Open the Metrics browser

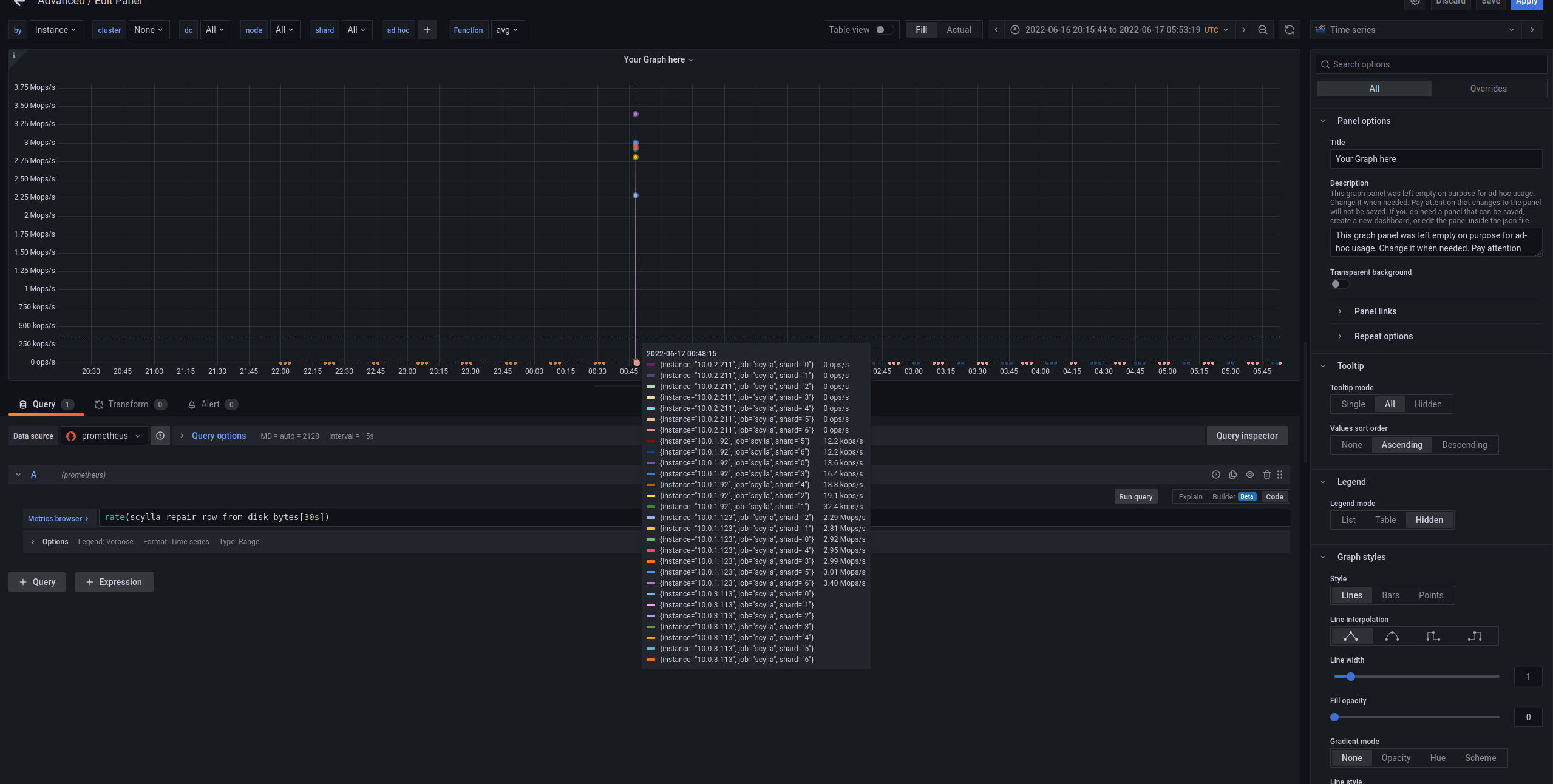tap(58, 518)
